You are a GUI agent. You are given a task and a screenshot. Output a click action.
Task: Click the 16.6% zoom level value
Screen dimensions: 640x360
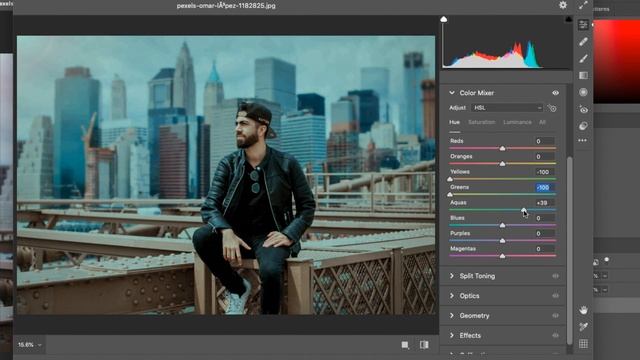tap(25, 345)
